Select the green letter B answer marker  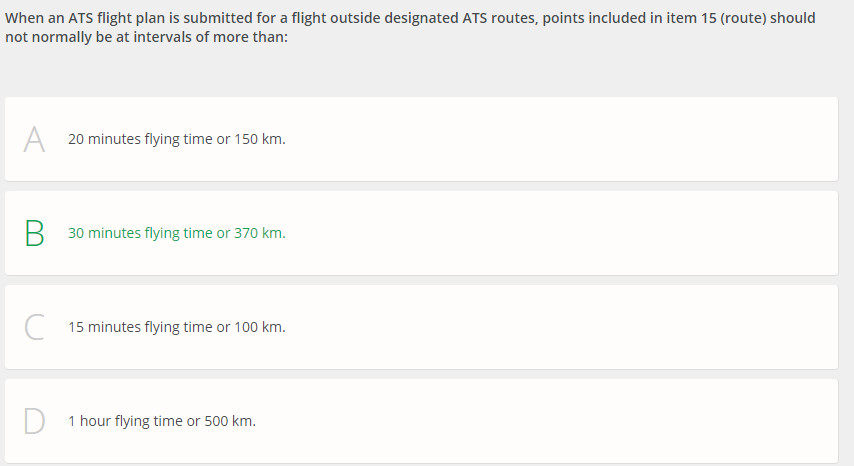34,234
